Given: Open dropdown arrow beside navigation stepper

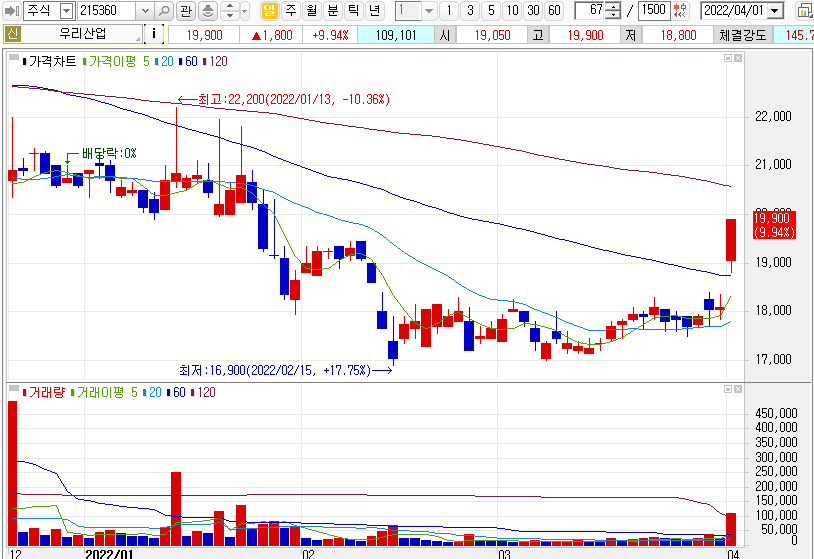Looking at the screenshot, I should pos(245,10).
